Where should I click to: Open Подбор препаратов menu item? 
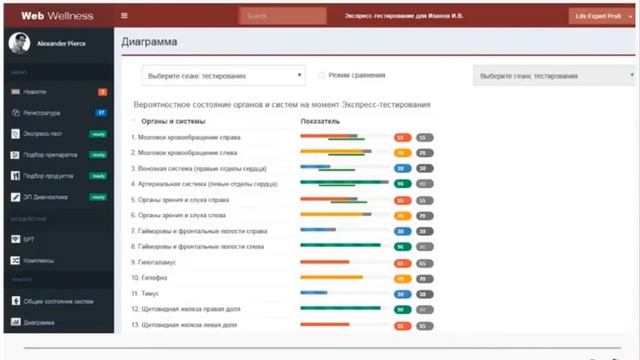(x=50, y=155)
